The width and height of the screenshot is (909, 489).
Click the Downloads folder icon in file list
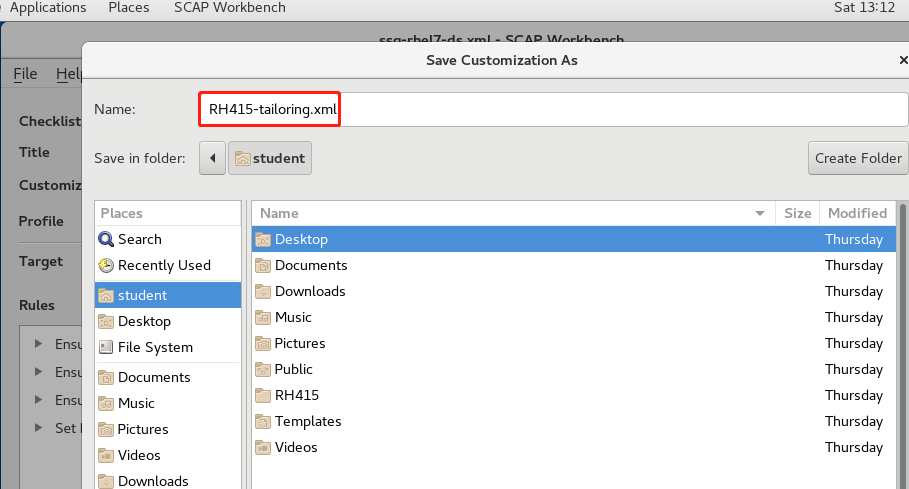click(263, 291)
